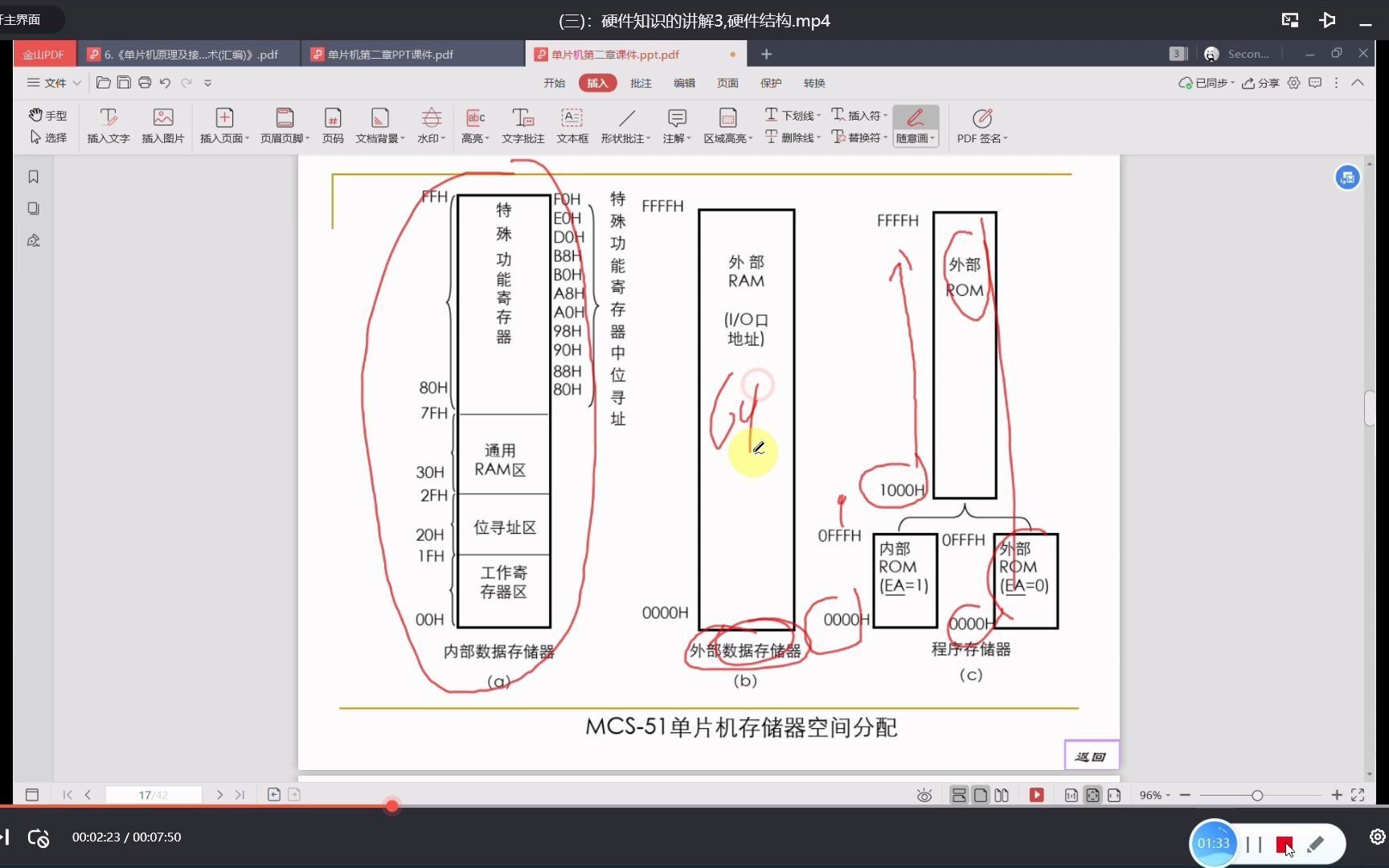Open the folder icon in quick toolbar
The image size is (1389, 868).
coord(103,82)
